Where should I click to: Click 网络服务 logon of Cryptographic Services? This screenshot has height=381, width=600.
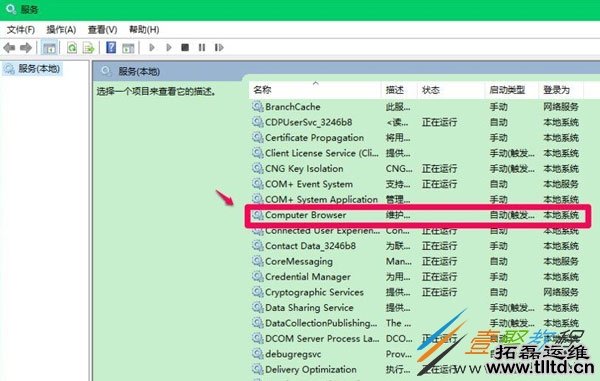[561, 292]
